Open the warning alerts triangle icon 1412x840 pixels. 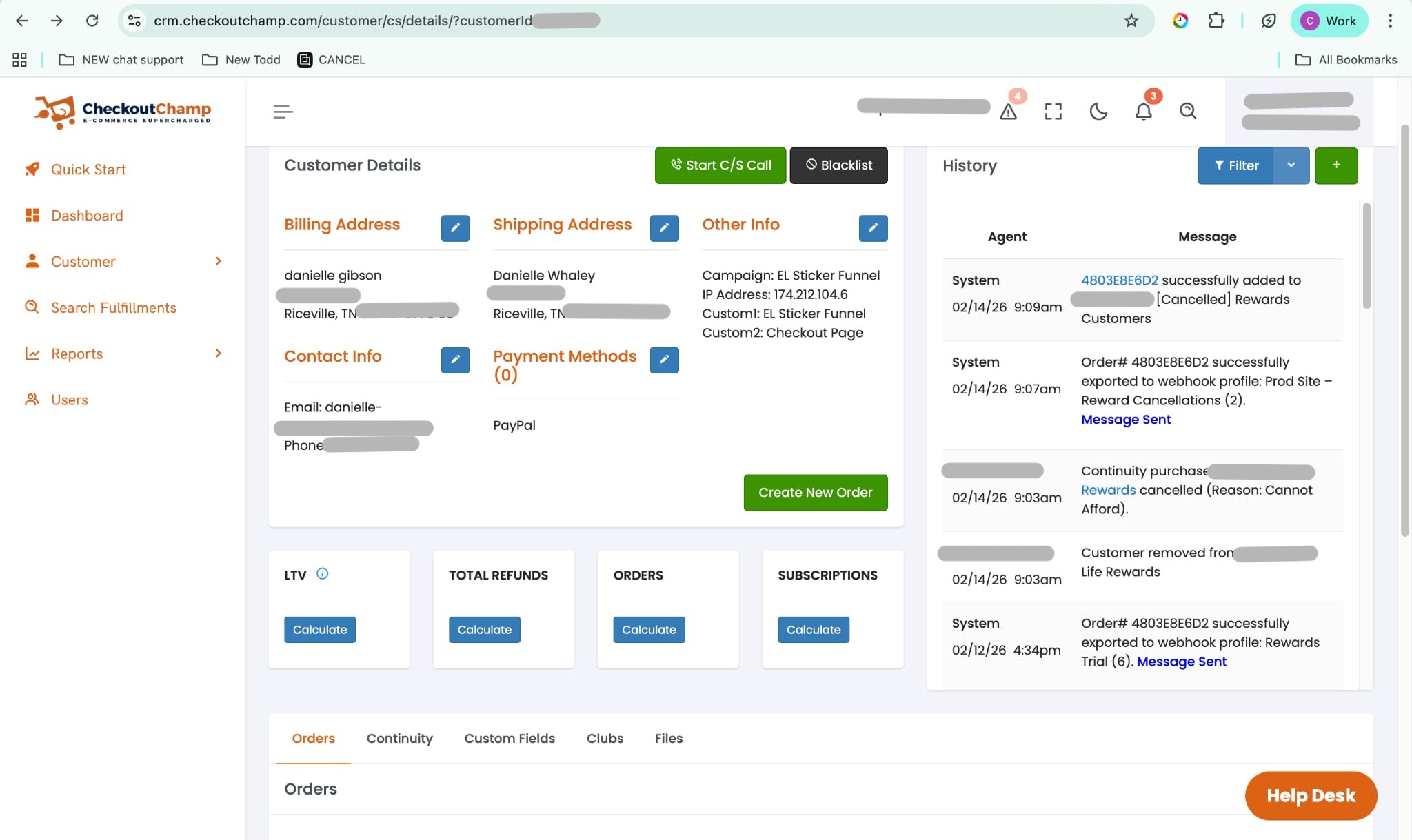[1008, 111]
